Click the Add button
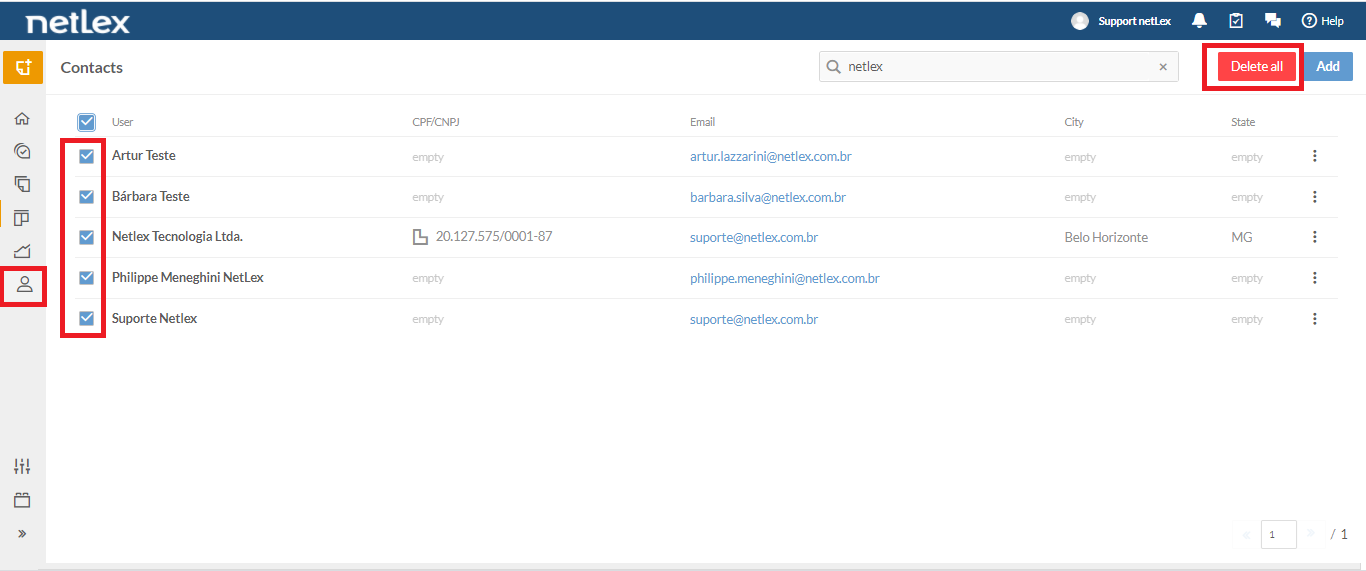The width and height of the screenshot is (1366, 571). point(1328,67)
